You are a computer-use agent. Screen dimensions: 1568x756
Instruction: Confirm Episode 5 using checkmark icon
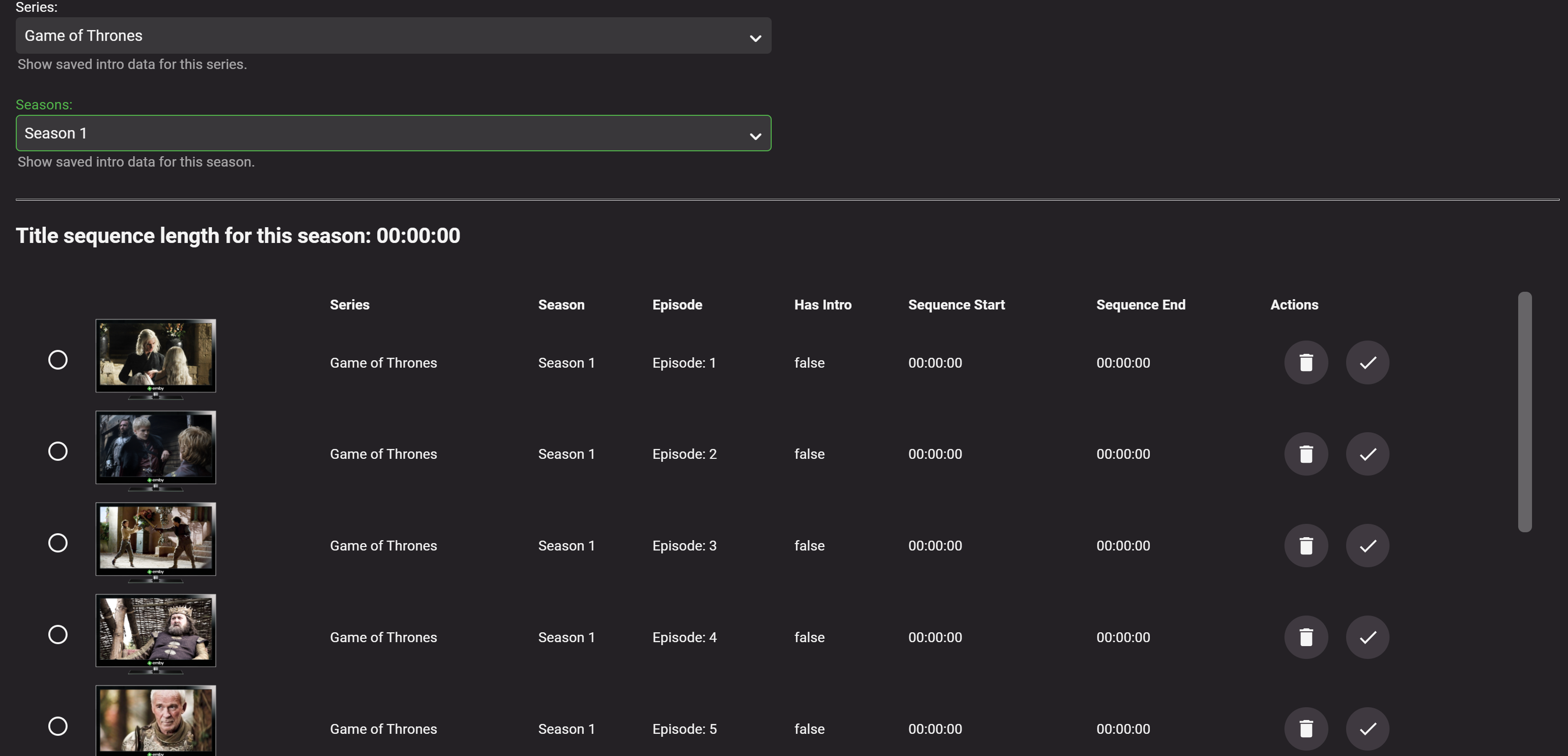[1367, 728]
